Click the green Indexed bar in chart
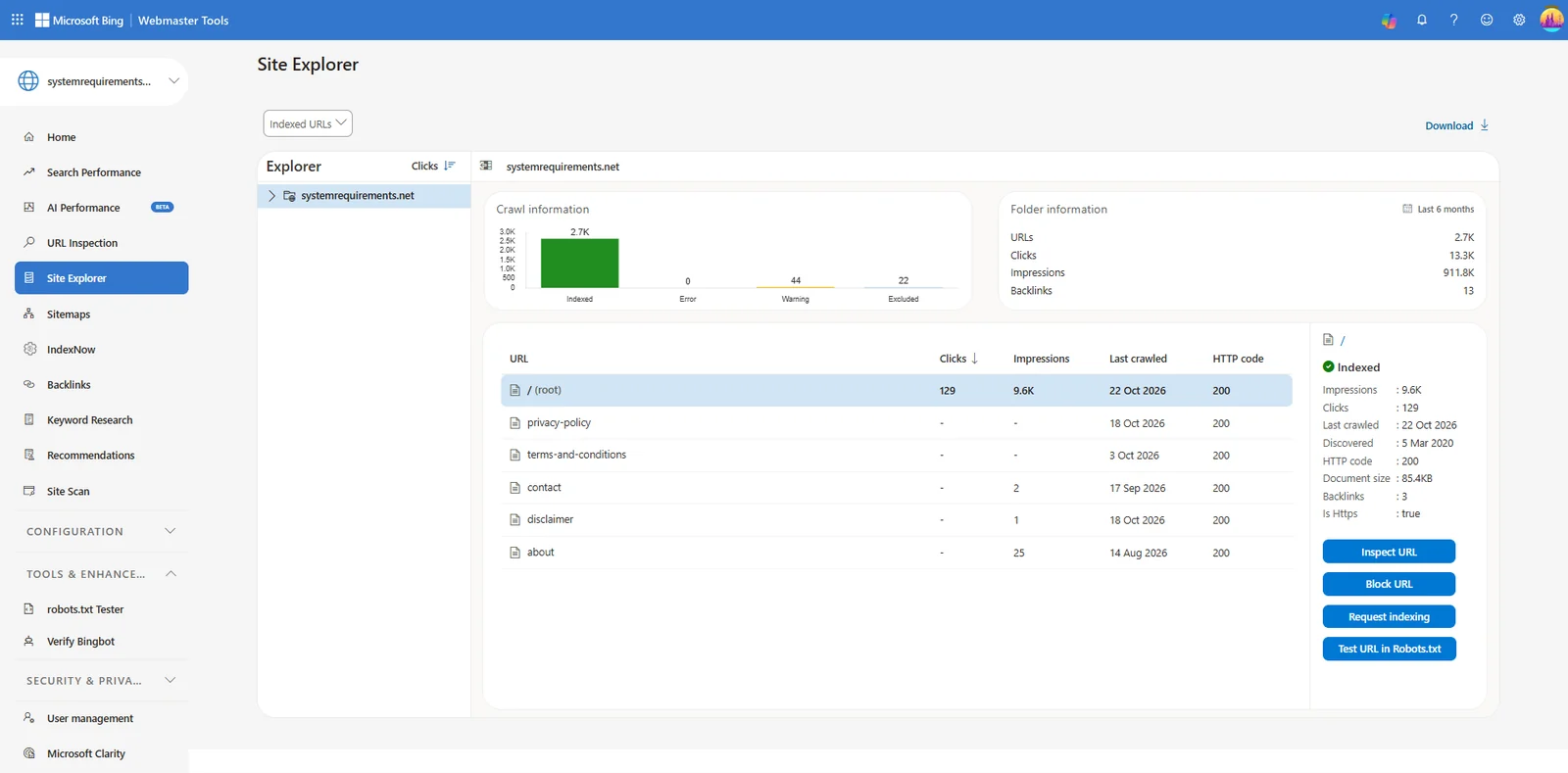This screenshot has height=773, width=1568. pos(579,264)
